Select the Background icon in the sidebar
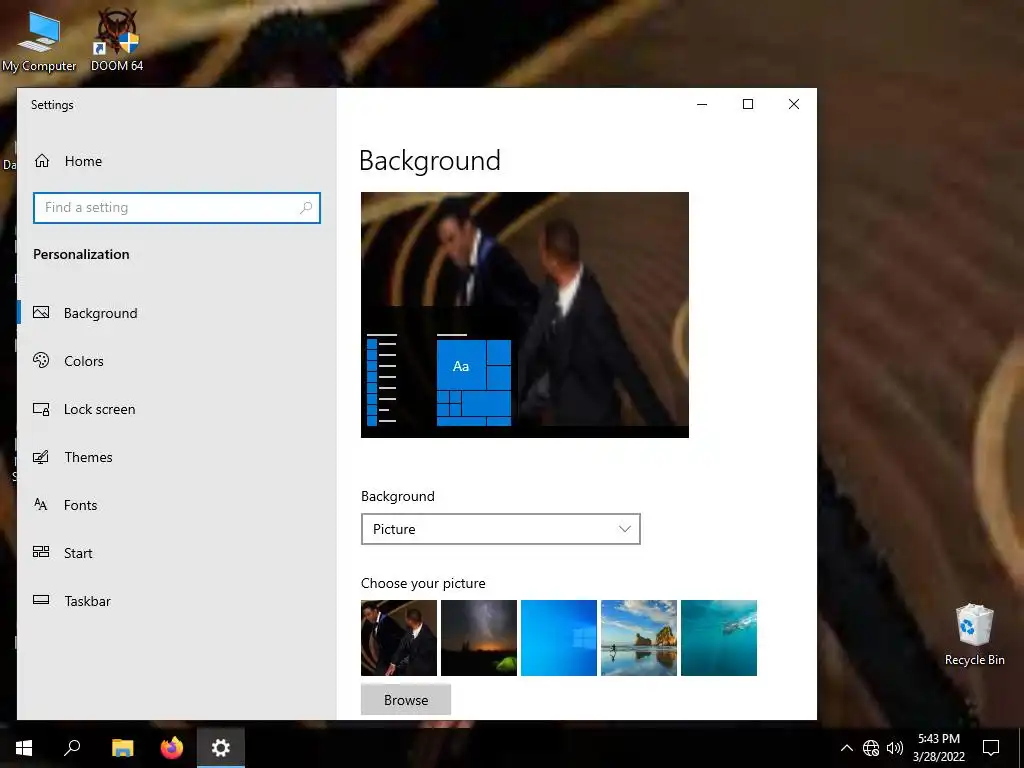 tap(41, 313)
